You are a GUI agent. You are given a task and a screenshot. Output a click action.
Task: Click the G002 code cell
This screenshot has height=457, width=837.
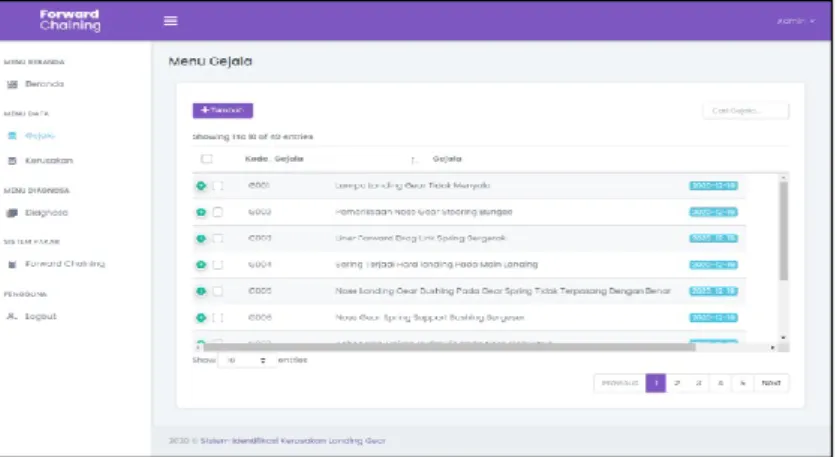259,212
